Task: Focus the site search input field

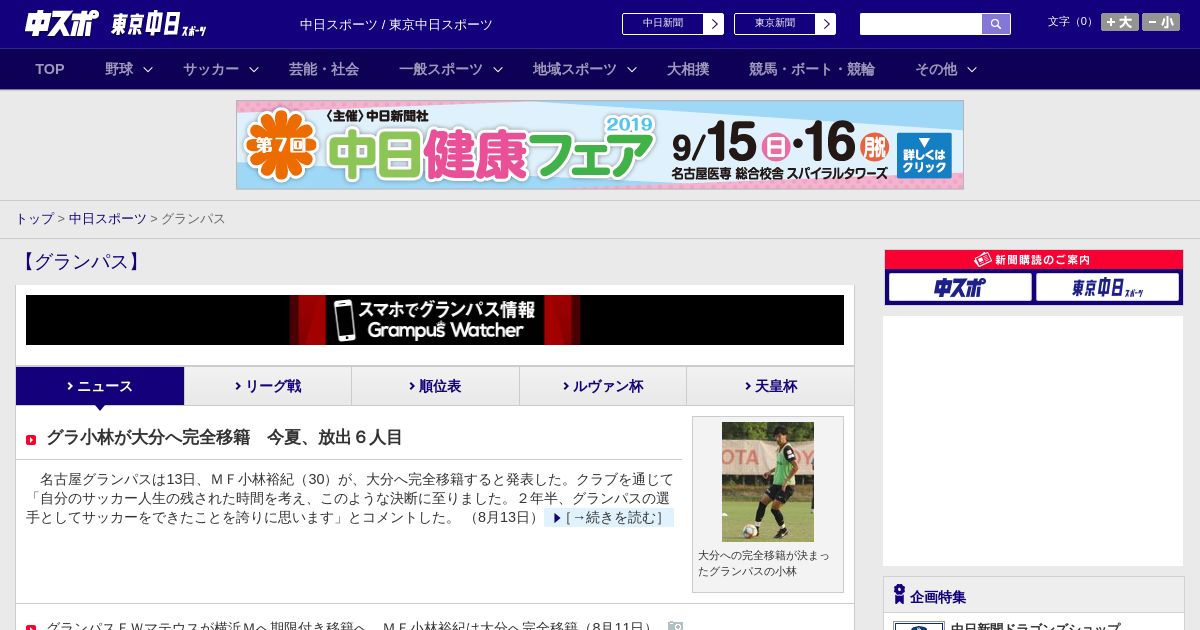Action: click(921, 24)
